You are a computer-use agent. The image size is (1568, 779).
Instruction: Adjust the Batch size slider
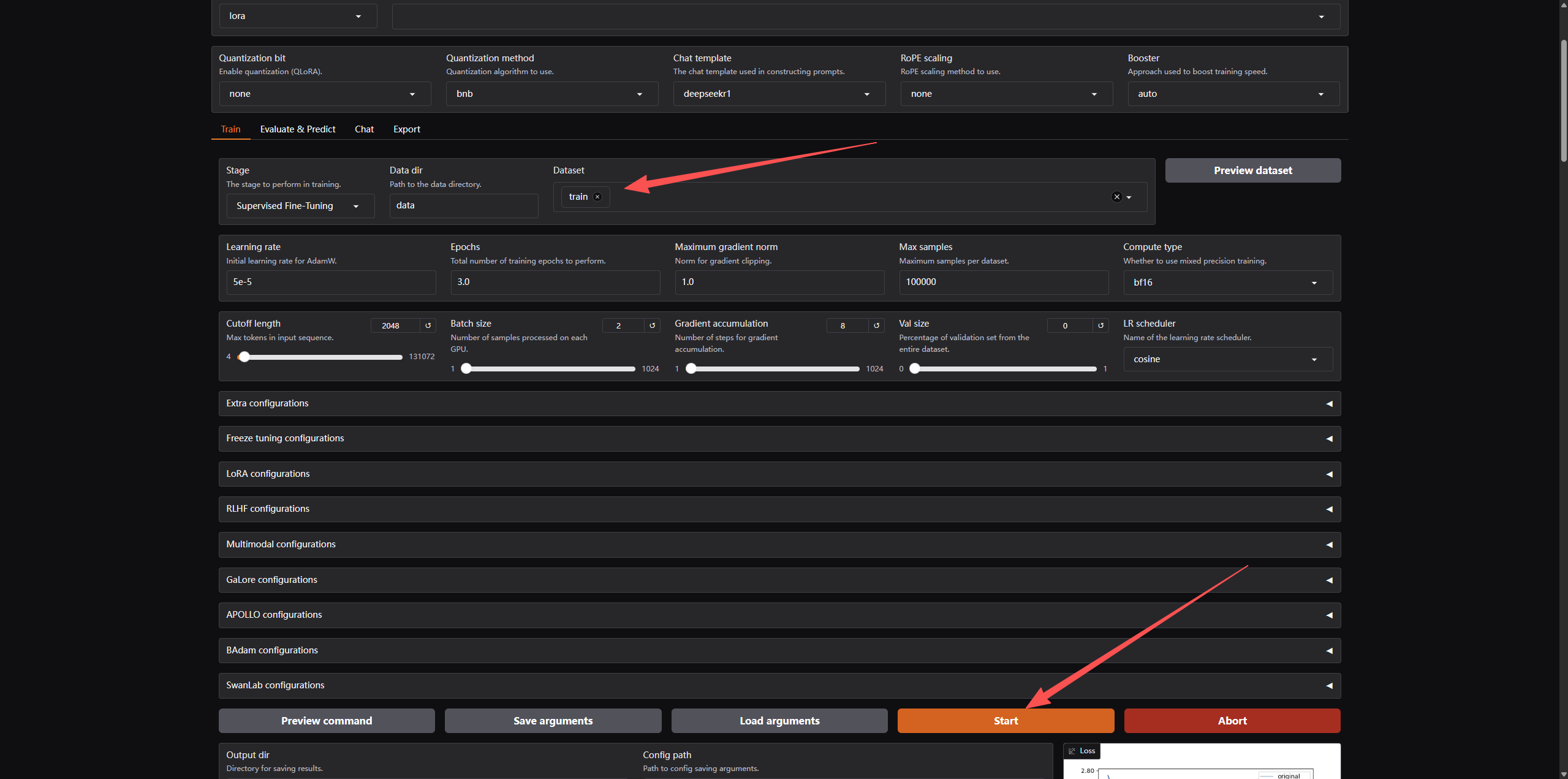tap(548, 369)
